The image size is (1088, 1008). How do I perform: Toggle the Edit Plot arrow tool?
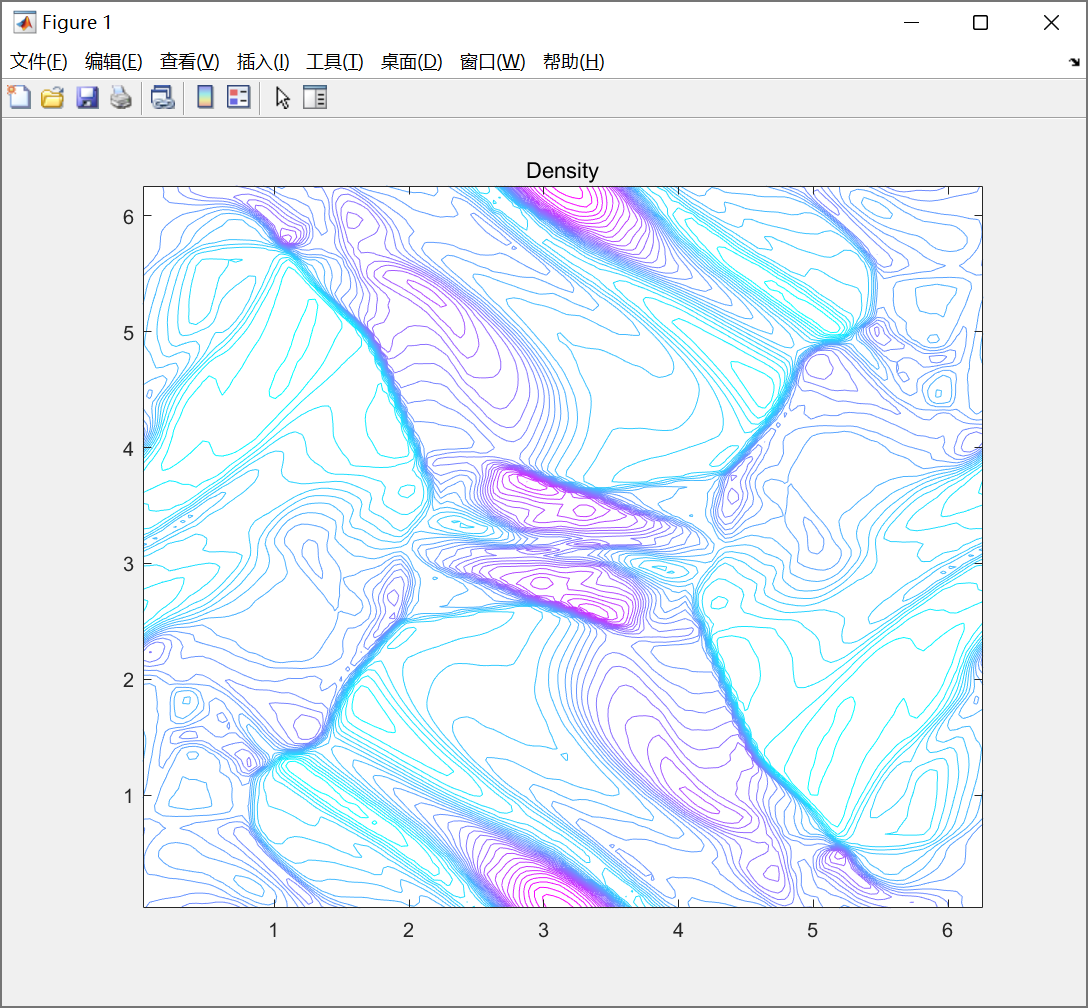[283, 97]
